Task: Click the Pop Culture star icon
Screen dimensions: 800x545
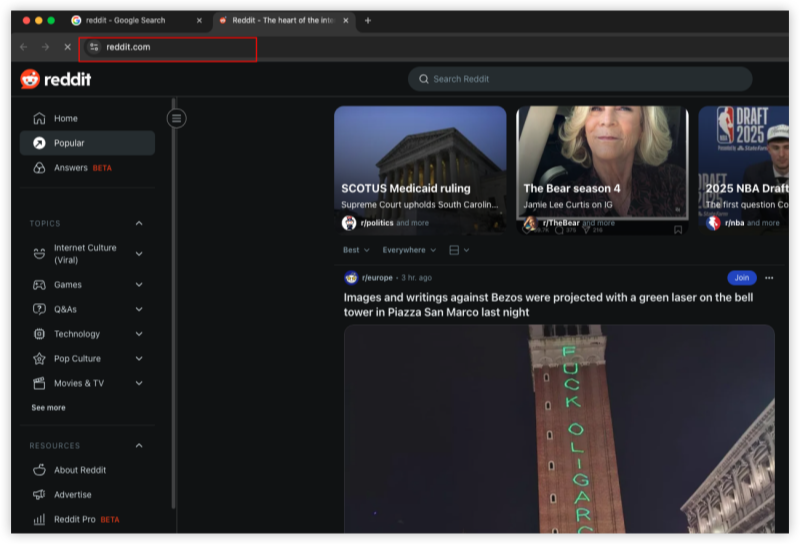Action: pyautogui.click(x=39, y=359)
